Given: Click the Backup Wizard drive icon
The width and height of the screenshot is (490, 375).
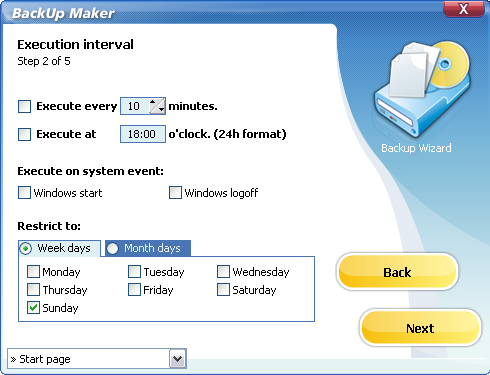Looking at the screenshot, I should [422, 88].
